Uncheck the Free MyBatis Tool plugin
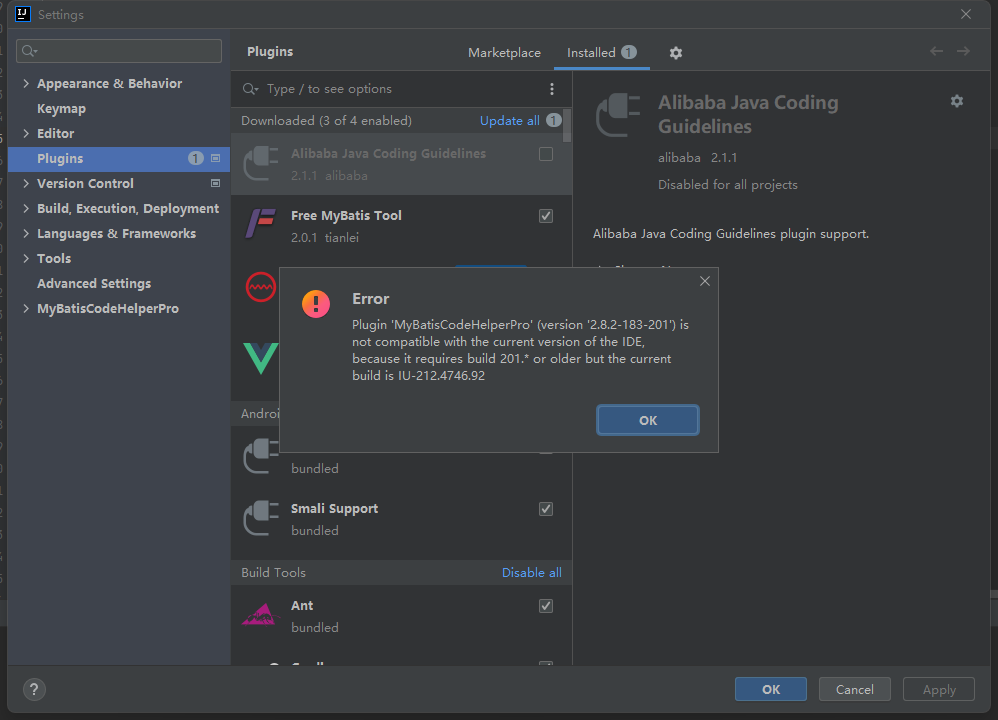Screen dimensions: 998x720 [545, 216]
